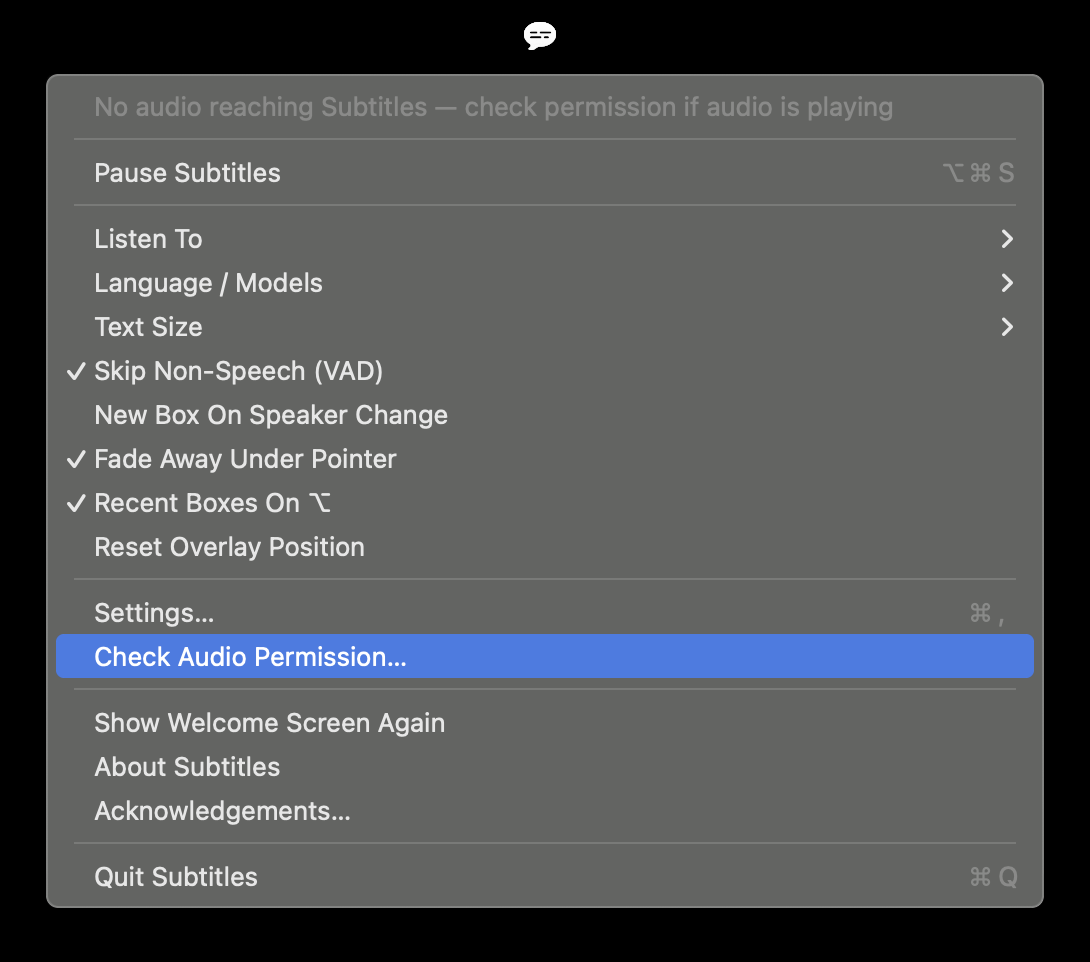Image resolution: width=1090 pixels, height=962 pixels.
Task: Choose Reset Overlay Position
Action: click(x=545, y=547)
